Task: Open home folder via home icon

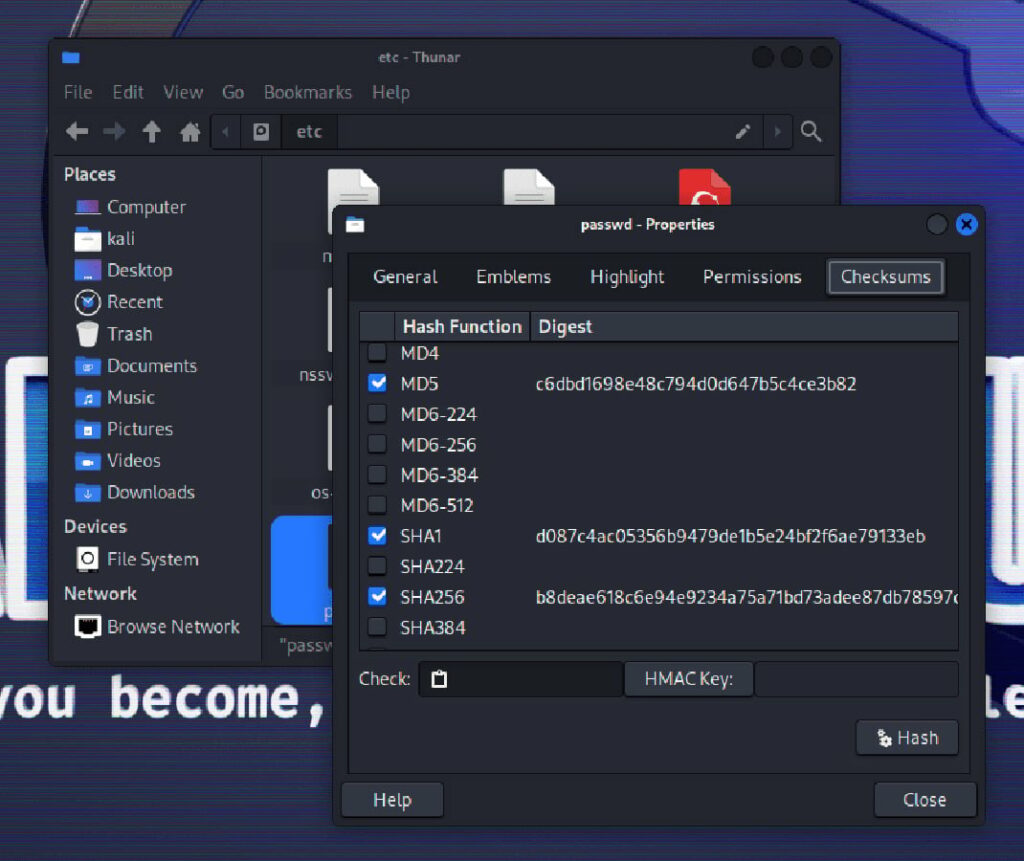Action: tap(190, 131)
